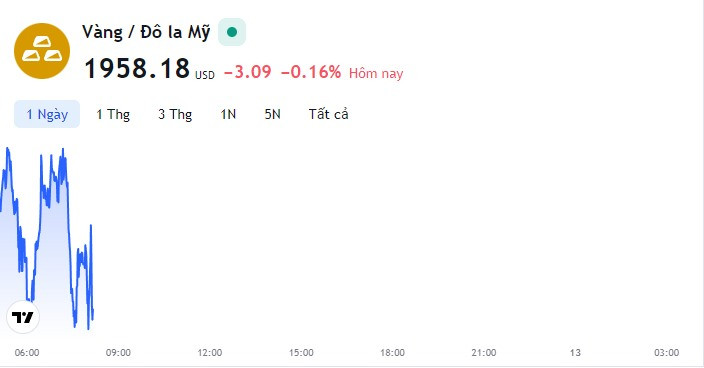704x368 pixels.
Task: Click the Hôm nay label
Action: pos(376,73)
